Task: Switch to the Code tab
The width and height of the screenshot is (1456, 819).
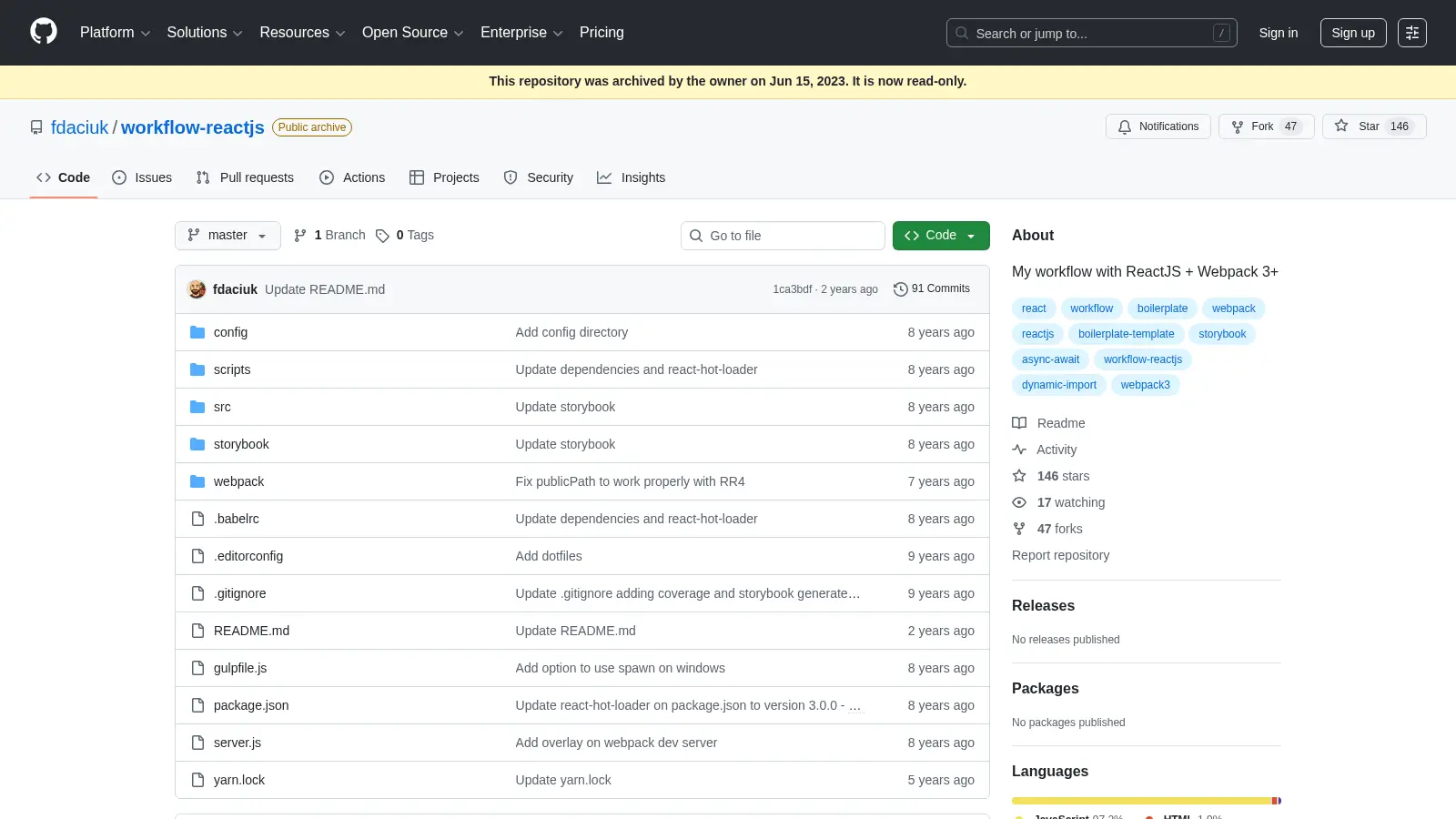Action: pos(64,177)
